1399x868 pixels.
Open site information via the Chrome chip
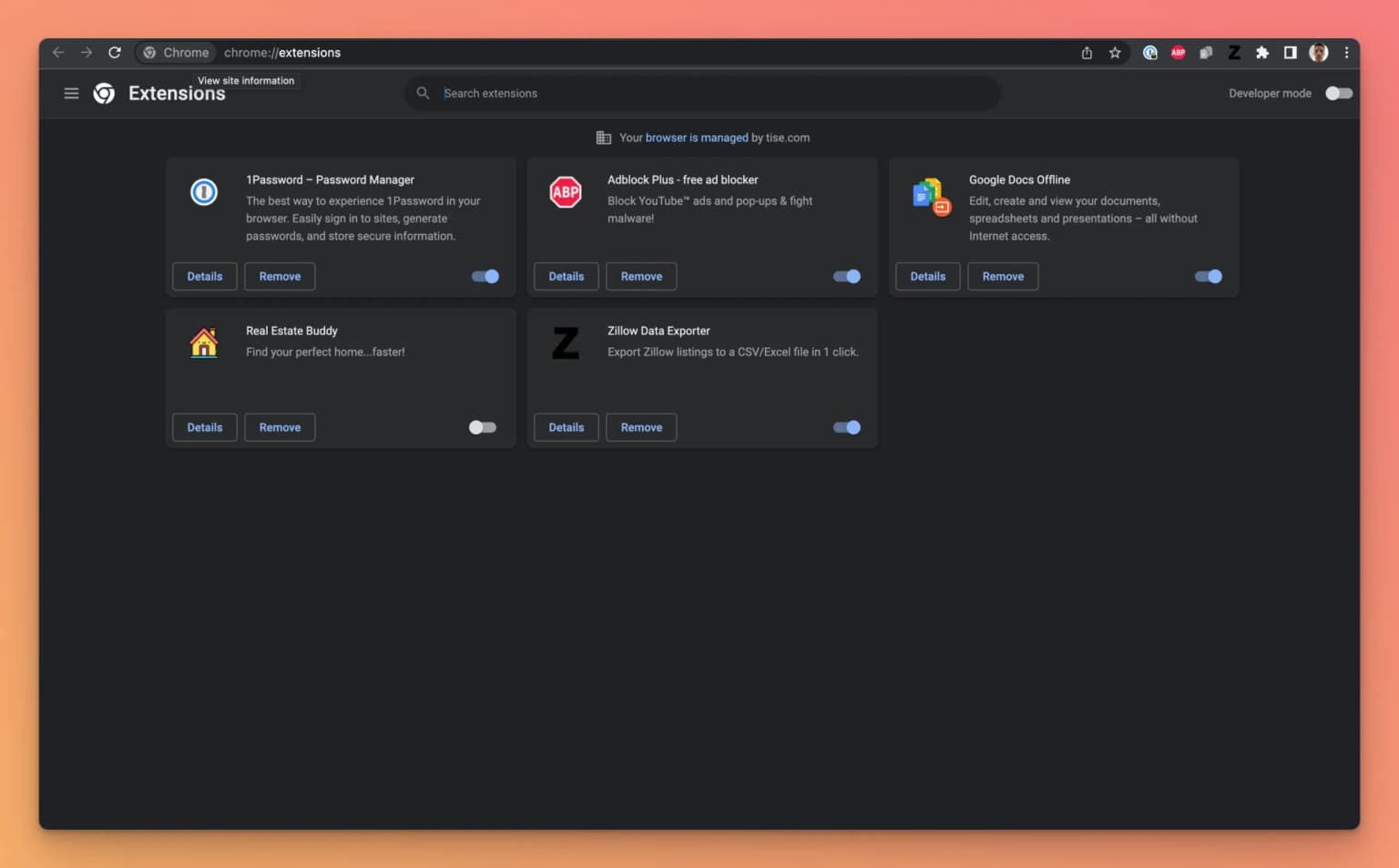click(x=177, y=53)
